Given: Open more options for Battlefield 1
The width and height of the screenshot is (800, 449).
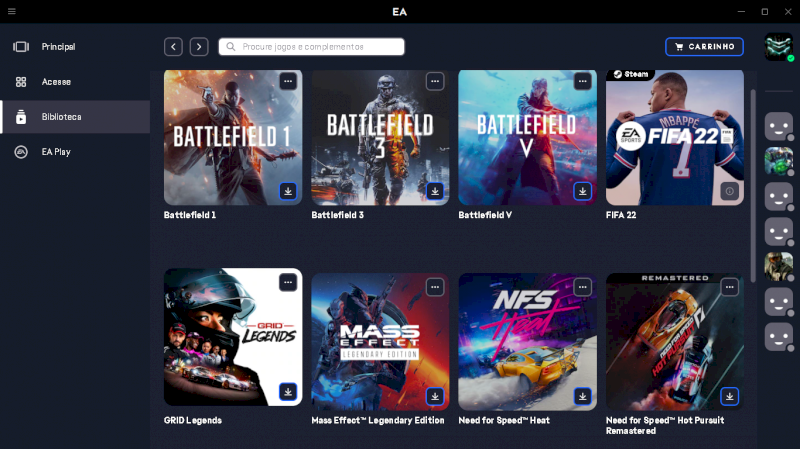Looking at the screenshot, I should (288, 81).
